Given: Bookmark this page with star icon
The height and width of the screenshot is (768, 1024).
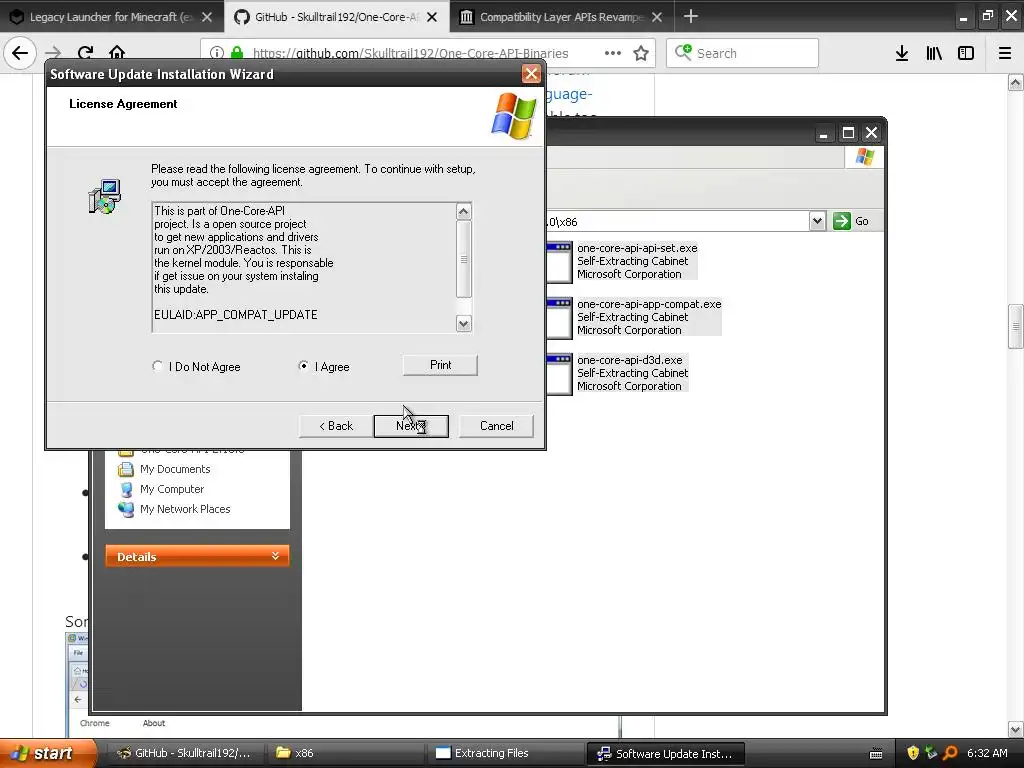Looking at the screenshot, I should click(641, 53).
